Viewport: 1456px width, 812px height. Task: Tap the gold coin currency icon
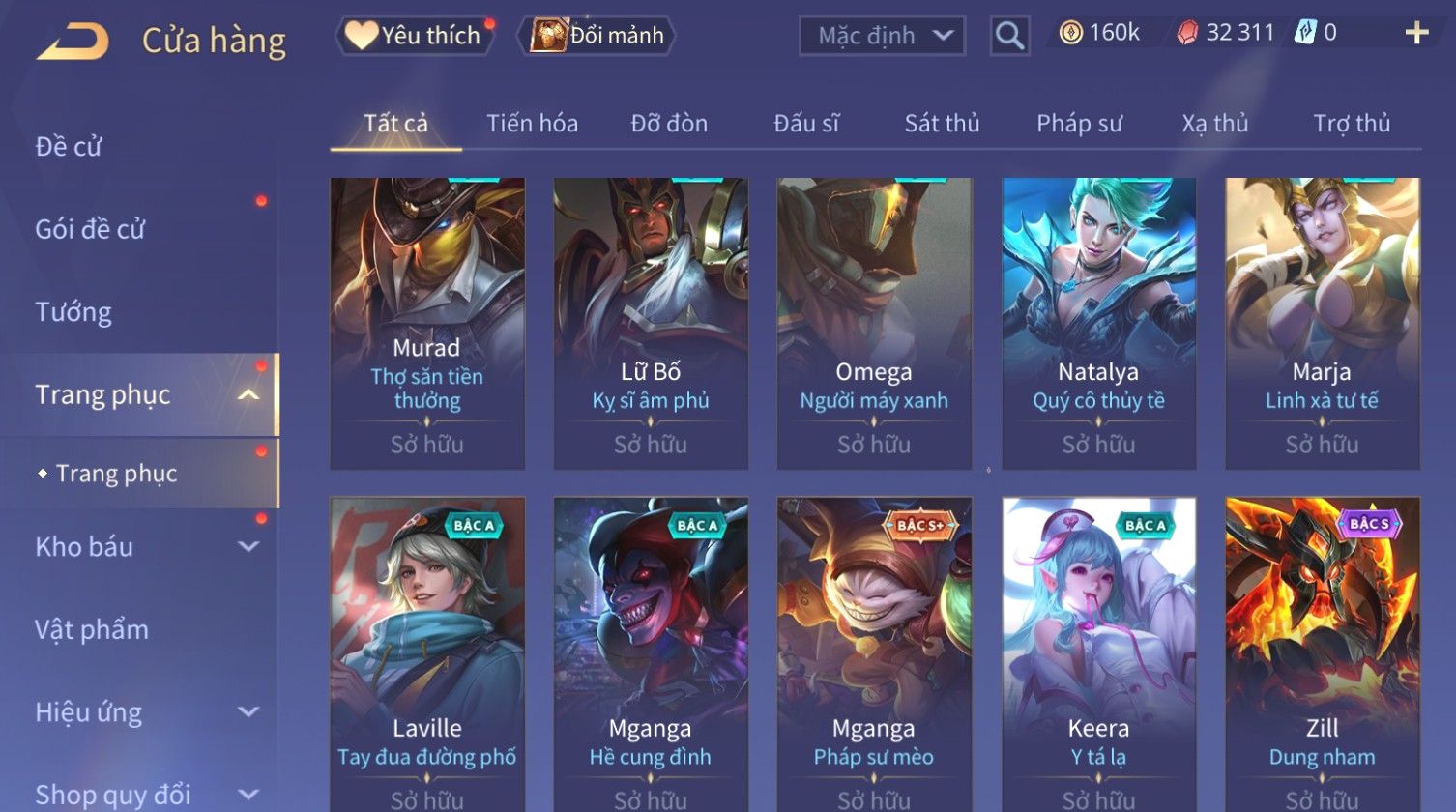1071,33
